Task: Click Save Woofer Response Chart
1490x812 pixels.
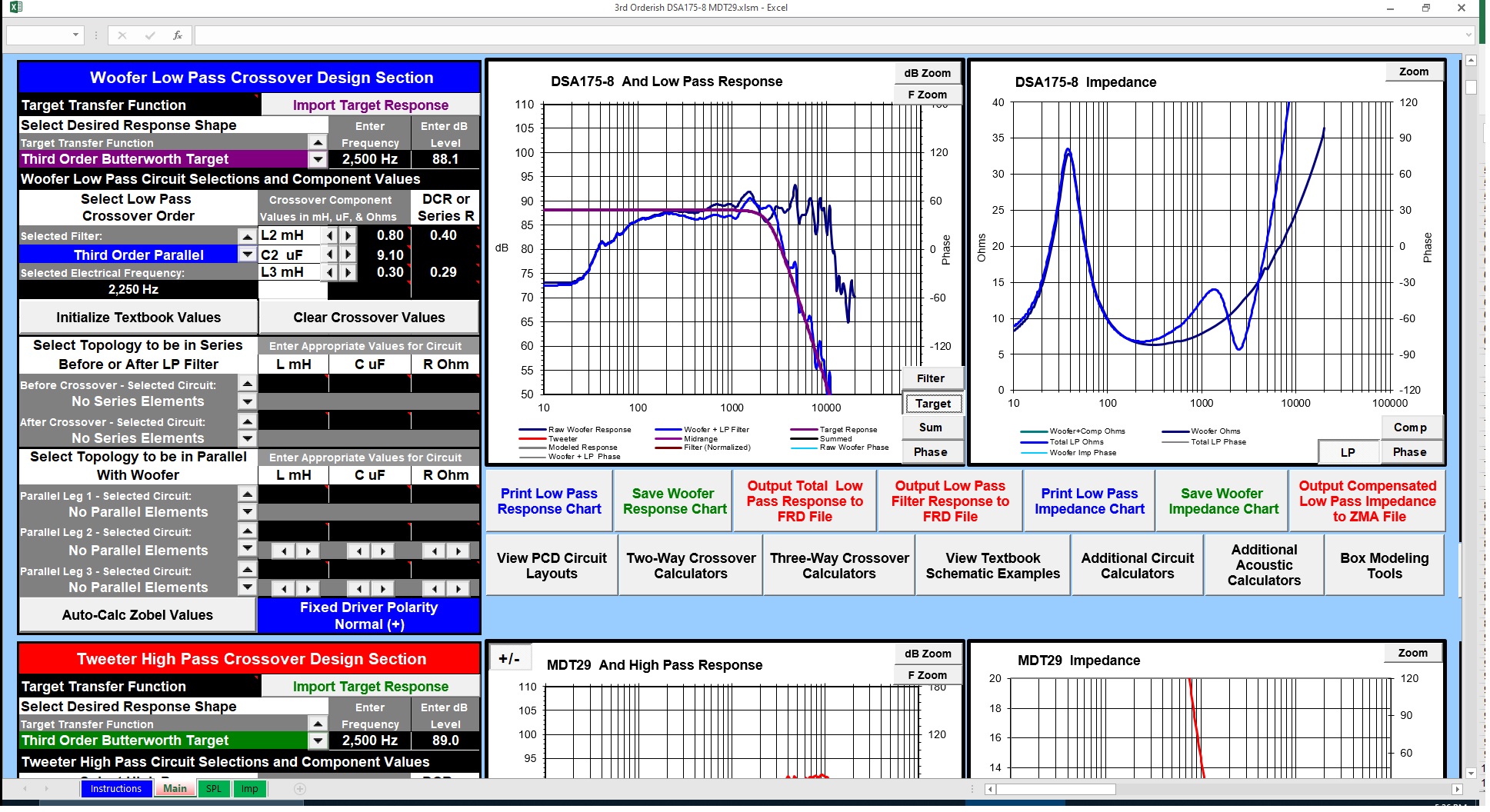Action: [674, 501]
